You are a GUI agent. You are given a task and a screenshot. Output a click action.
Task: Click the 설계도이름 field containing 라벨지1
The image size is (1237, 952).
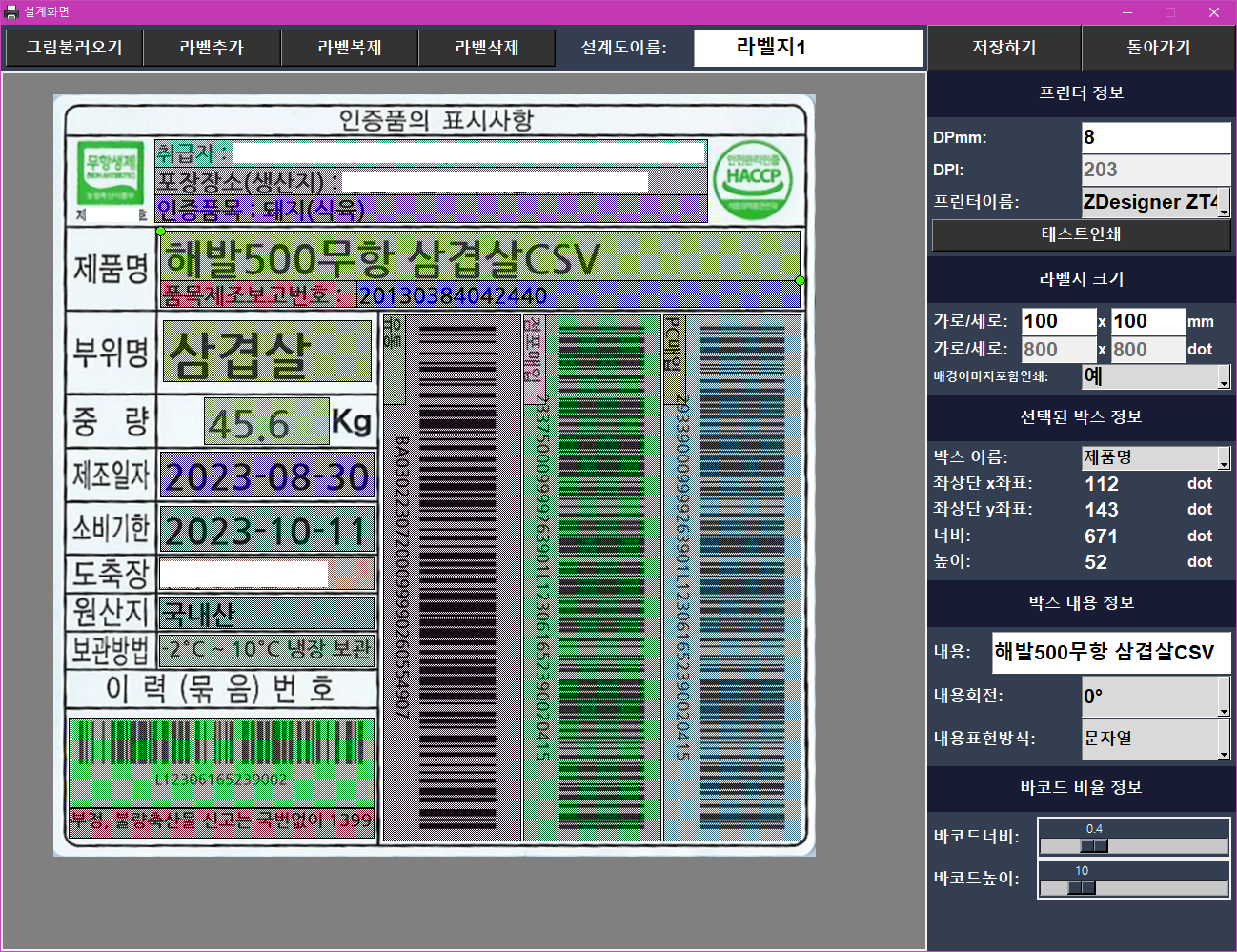[807, 48]
